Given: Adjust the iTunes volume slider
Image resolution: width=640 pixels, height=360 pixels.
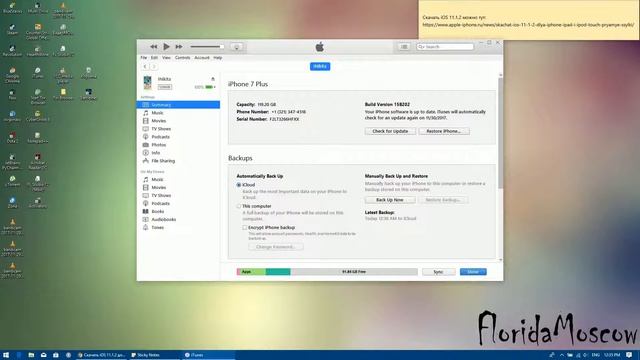Looking at the screenshot, I should click(x=207, y=47).
